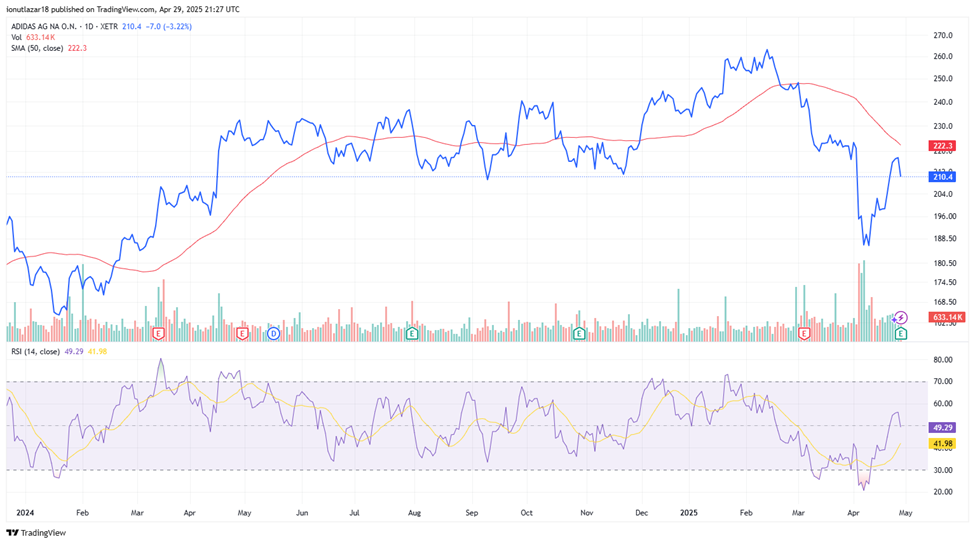Click the 633.14K volume axis label
The height and width of the screenshot is (544, 975).
pos(945,317)
